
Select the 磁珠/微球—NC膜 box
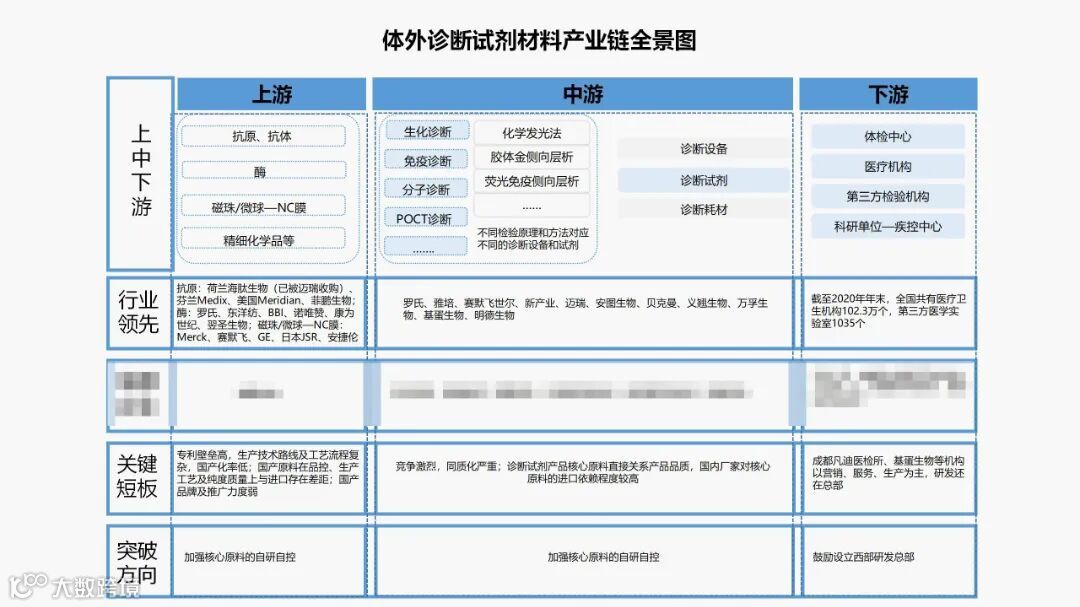[x=263, y=207]
